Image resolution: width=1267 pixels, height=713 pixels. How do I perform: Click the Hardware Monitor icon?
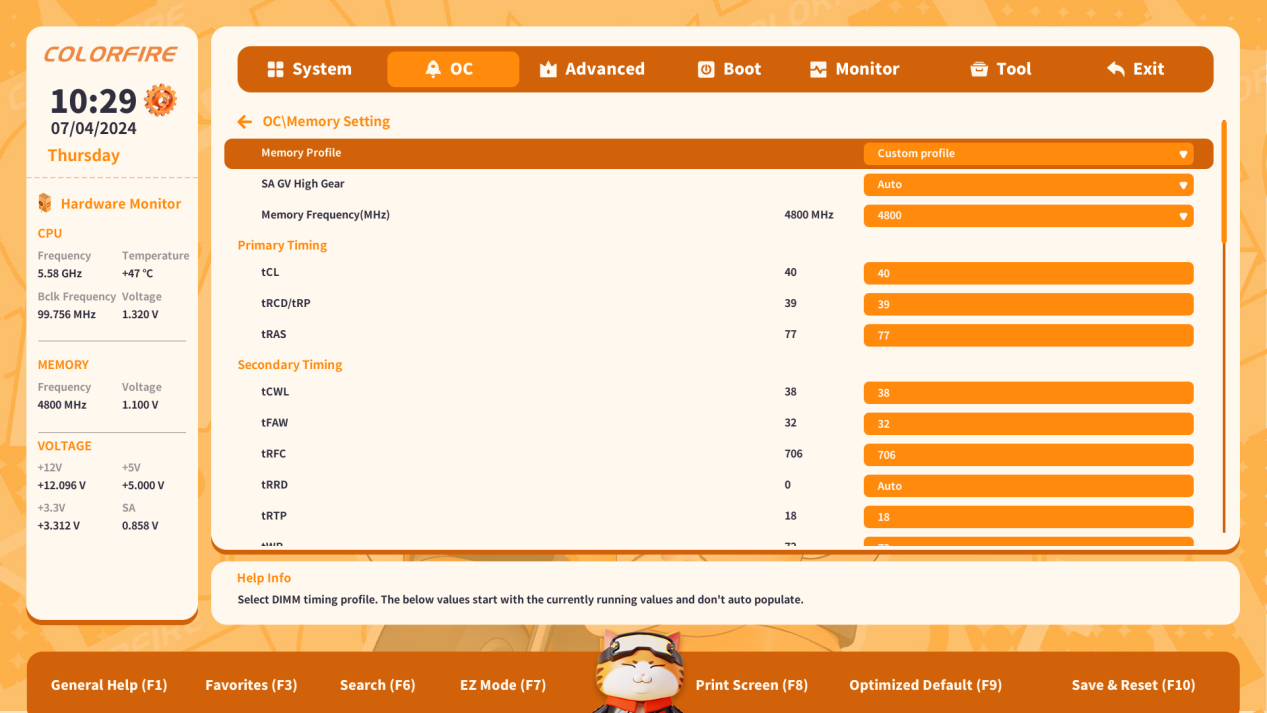pos(45,203)
